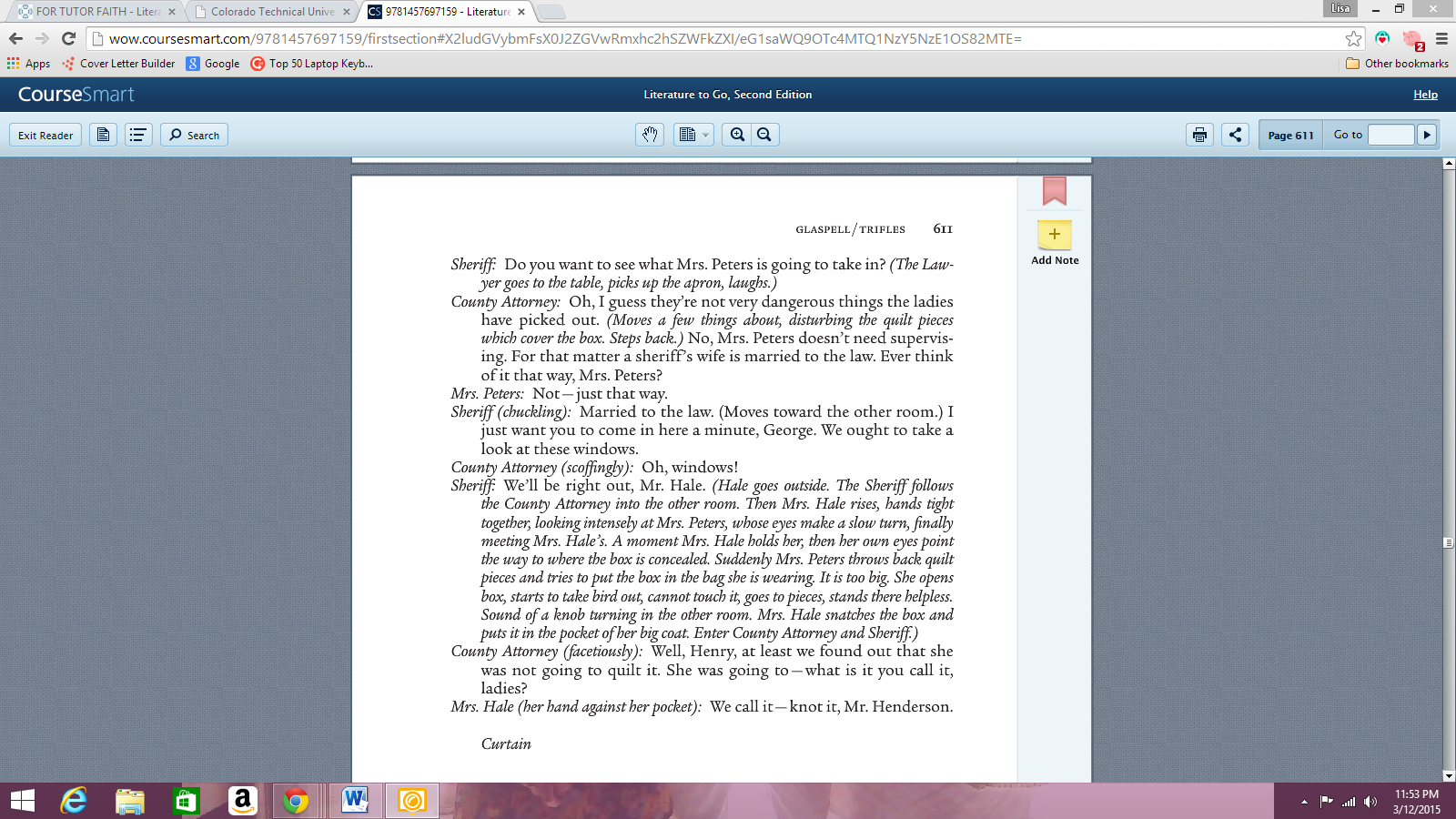Open File Explorer from taskbar
1456x819 pixels.
(130, 801)
